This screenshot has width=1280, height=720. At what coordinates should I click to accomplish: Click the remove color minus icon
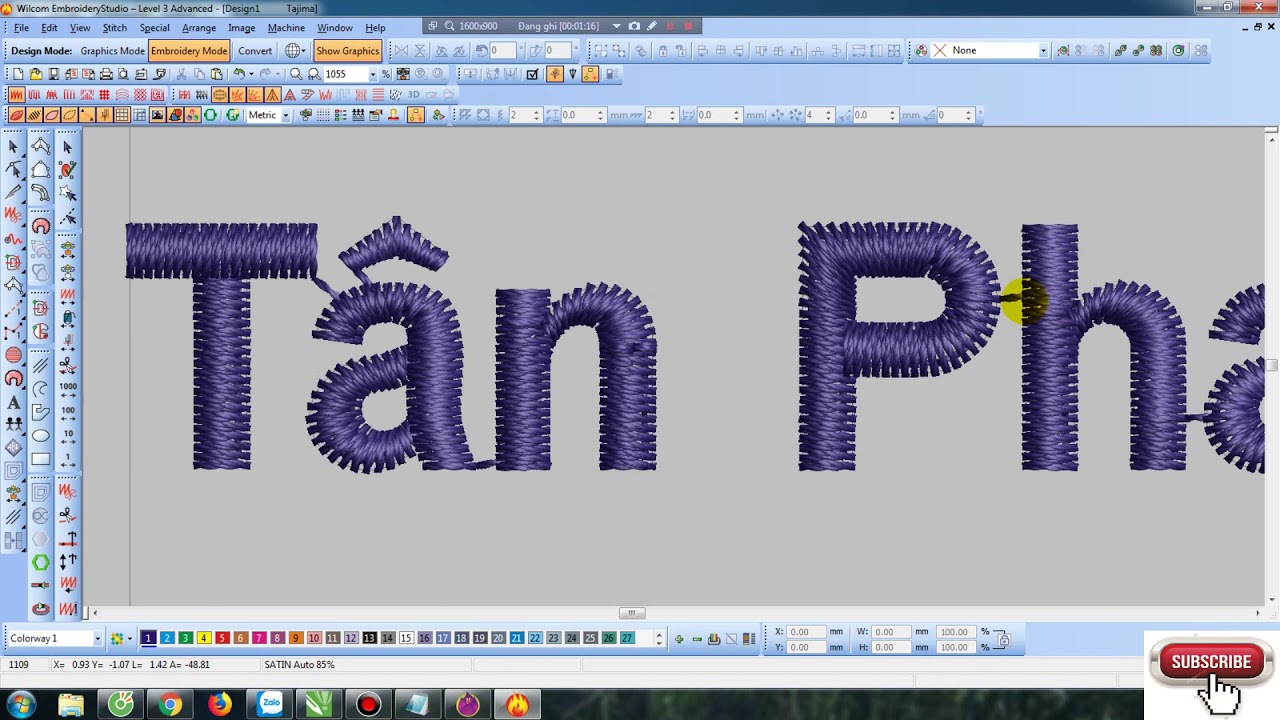[x=697, y=639]
